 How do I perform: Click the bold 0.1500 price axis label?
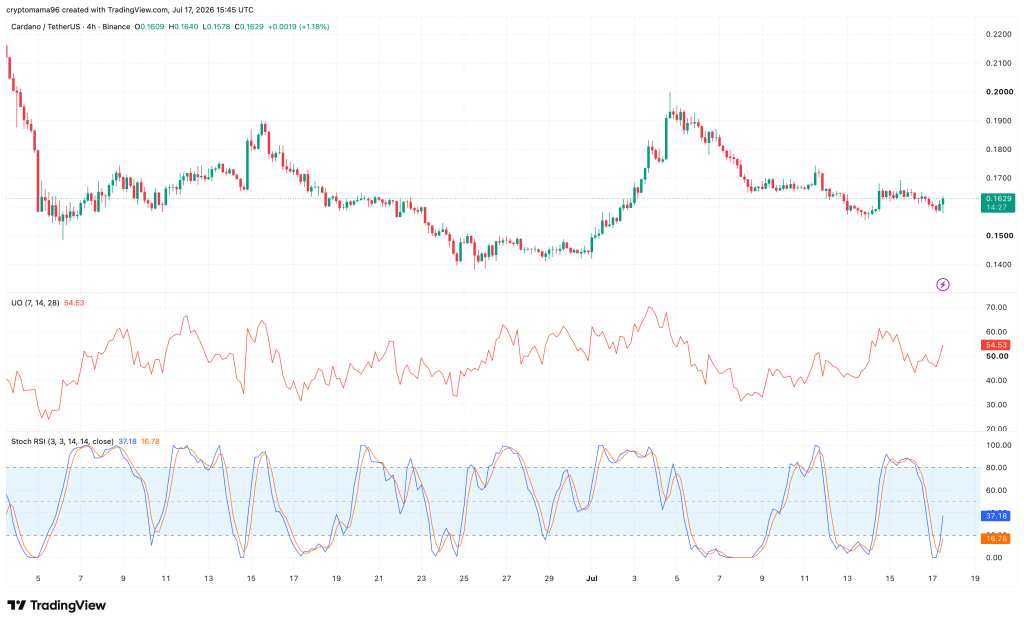click(999, 236)
